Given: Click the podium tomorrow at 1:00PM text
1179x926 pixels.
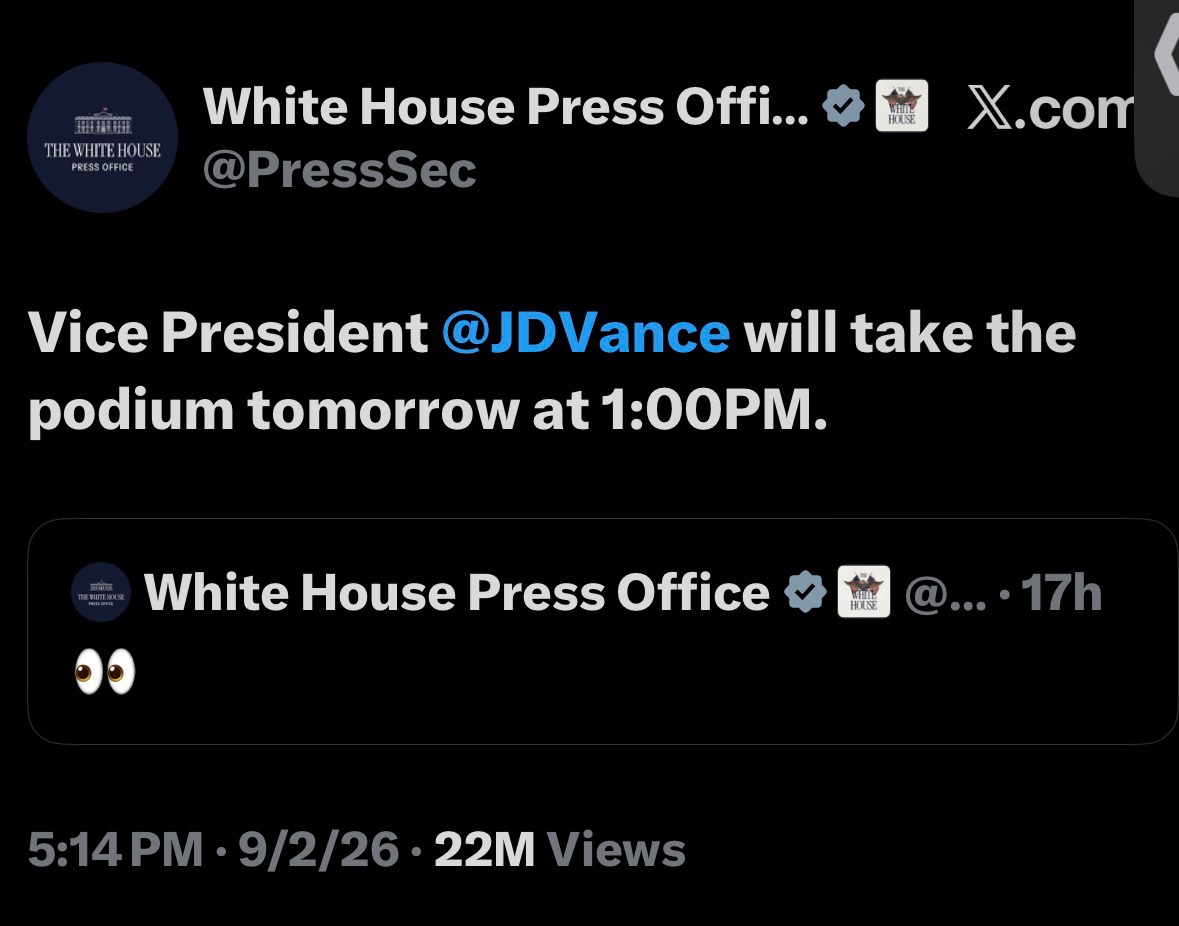Looking at the screenshot, I should [427, 410].
